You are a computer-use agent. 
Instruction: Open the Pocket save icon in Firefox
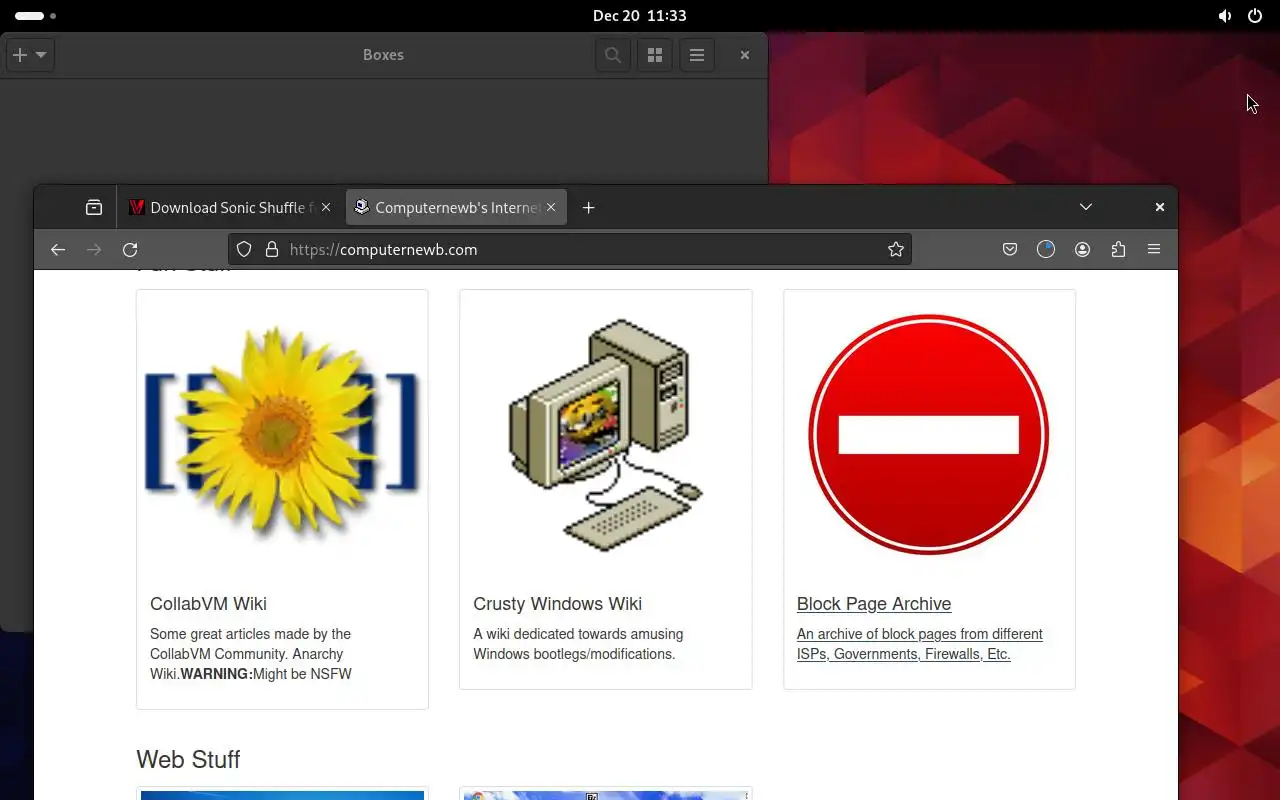coord(1010,250)
